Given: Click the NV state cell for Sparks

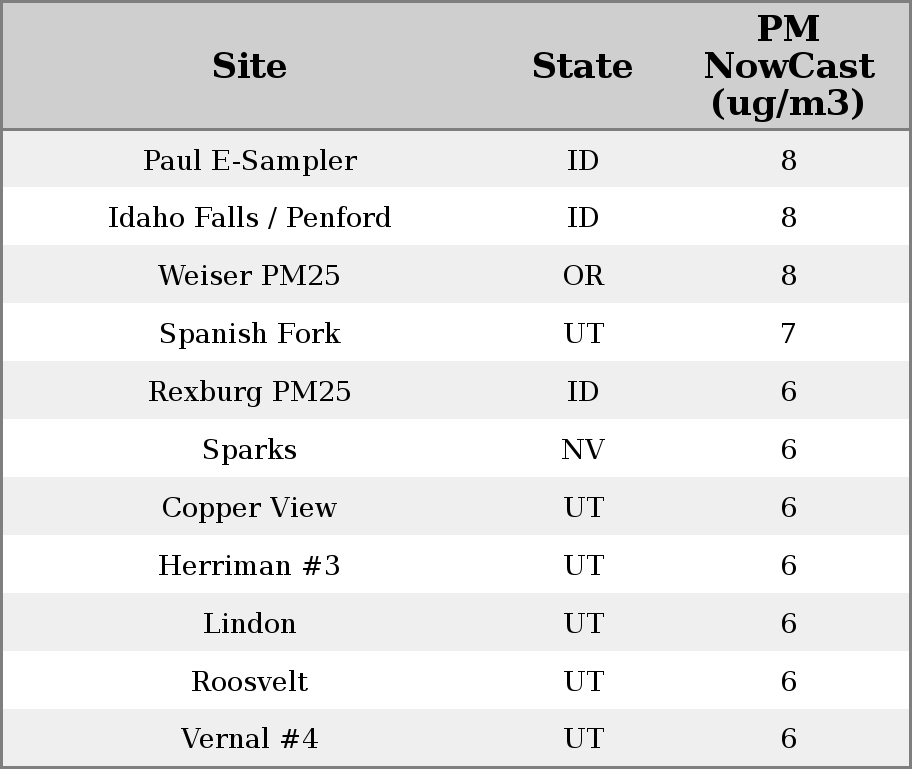Looking at the screenshot, I should pyautogui.click(x=583, y=450).
